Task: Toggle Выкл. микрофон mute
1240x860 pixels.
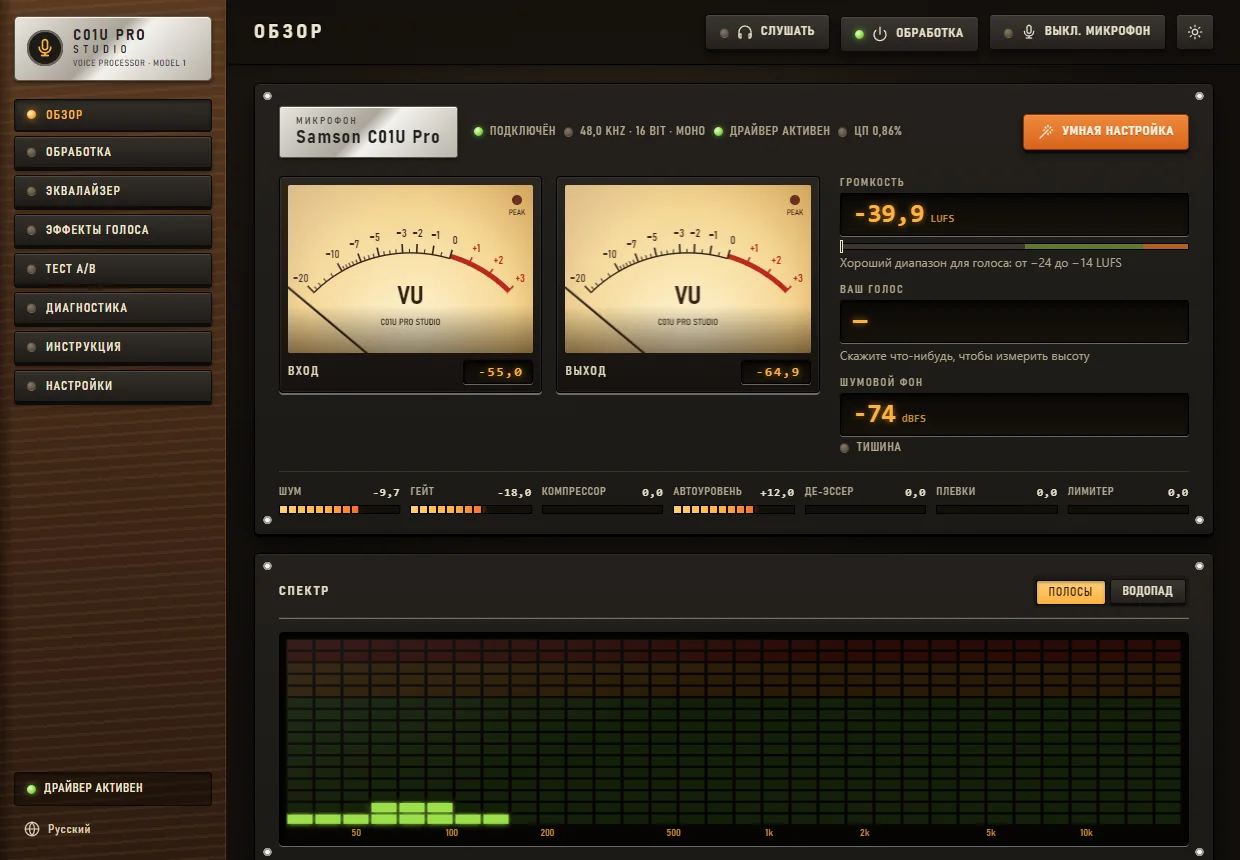Action: click(x=1078, y=32)
